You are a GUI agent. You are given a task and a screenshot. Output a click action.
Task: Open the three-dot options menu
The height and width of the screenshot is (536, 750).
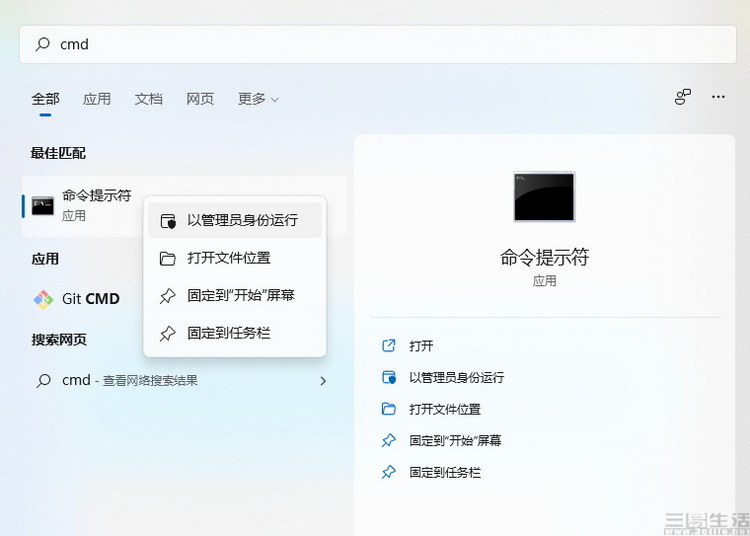pos(718,97)
